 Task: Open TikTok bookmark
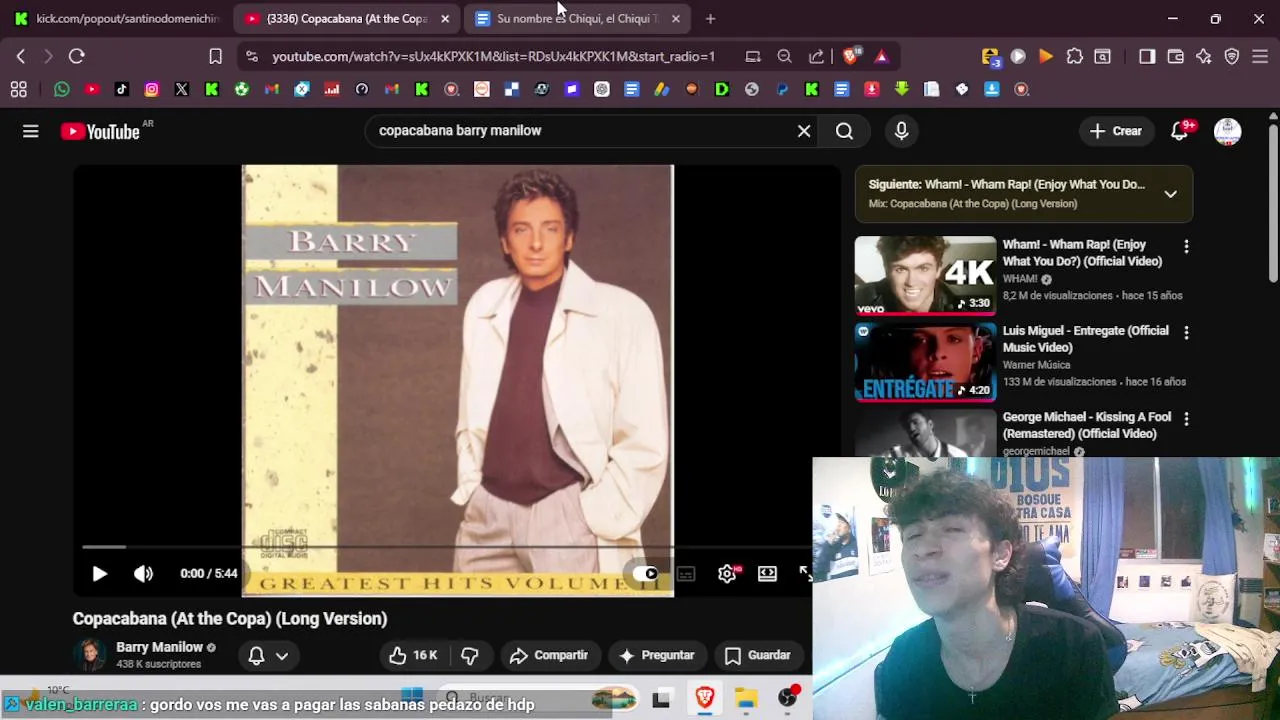[122, 89]
